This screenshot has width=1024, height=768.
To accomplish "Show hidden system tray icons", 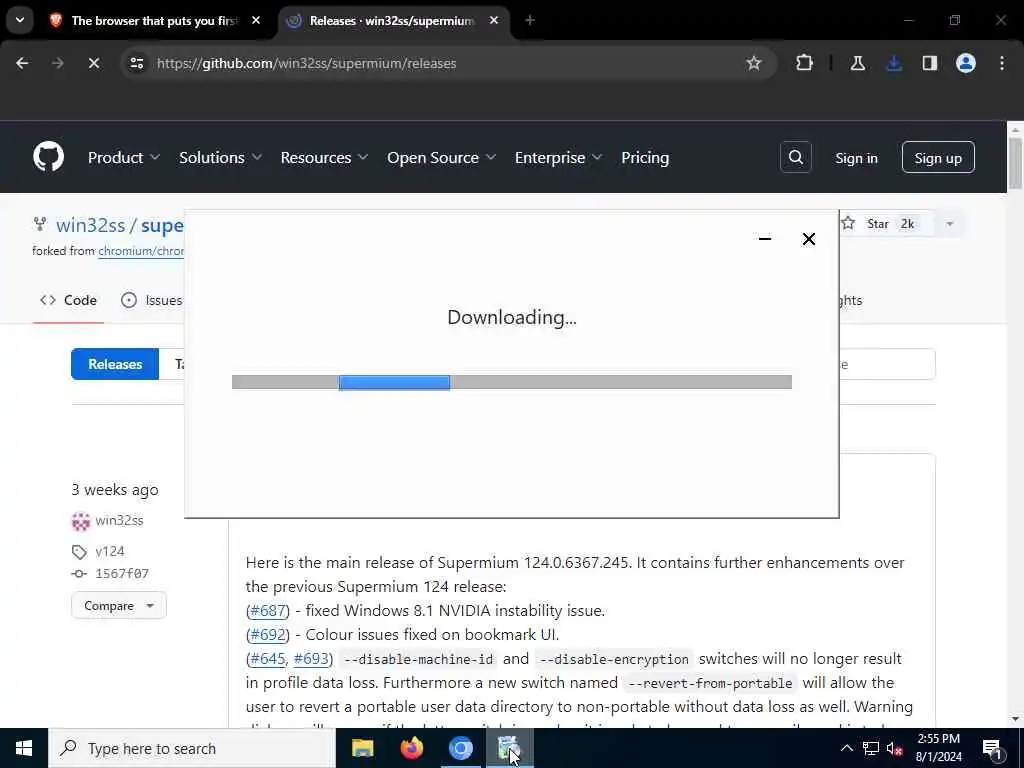I will pos(846,748).
